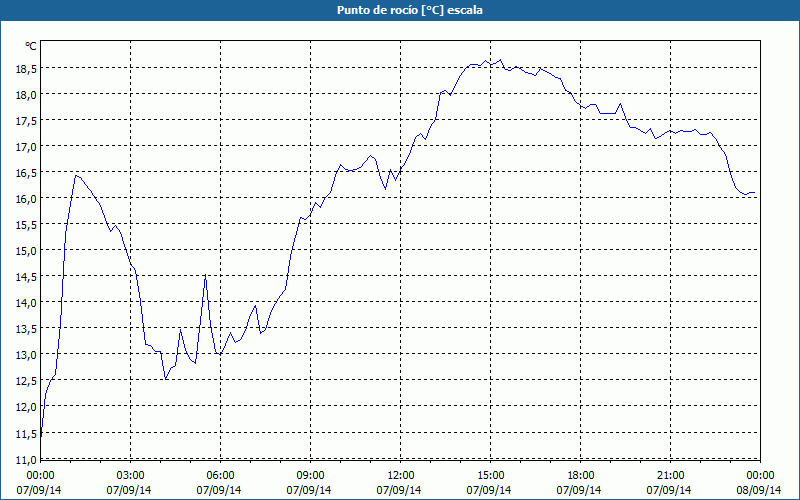
Task: Click the 06:00 time label
Action: click(x=220, y=476)
